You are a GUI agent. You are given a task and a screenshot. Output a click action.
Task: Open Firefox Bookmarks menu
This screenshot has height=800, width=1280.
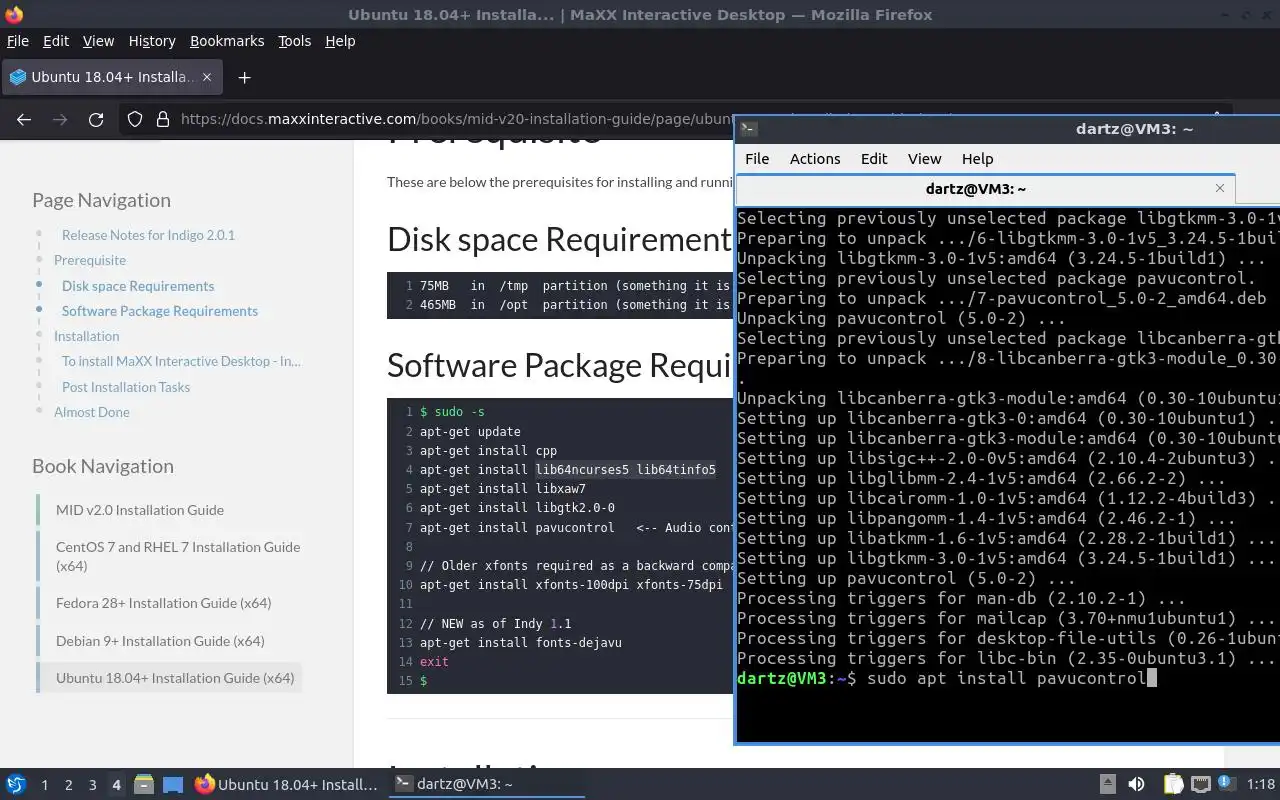click(227, 41)
